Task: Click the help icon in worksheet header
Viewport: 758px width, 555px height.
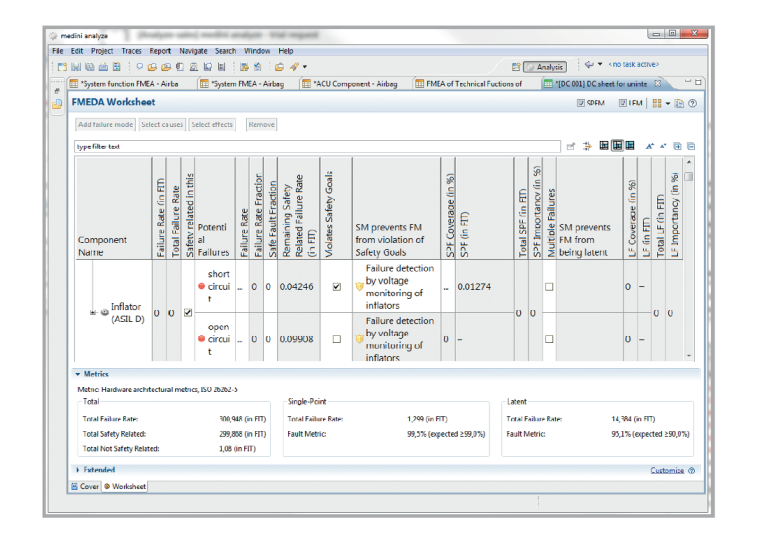Action: tap(692, 103)
